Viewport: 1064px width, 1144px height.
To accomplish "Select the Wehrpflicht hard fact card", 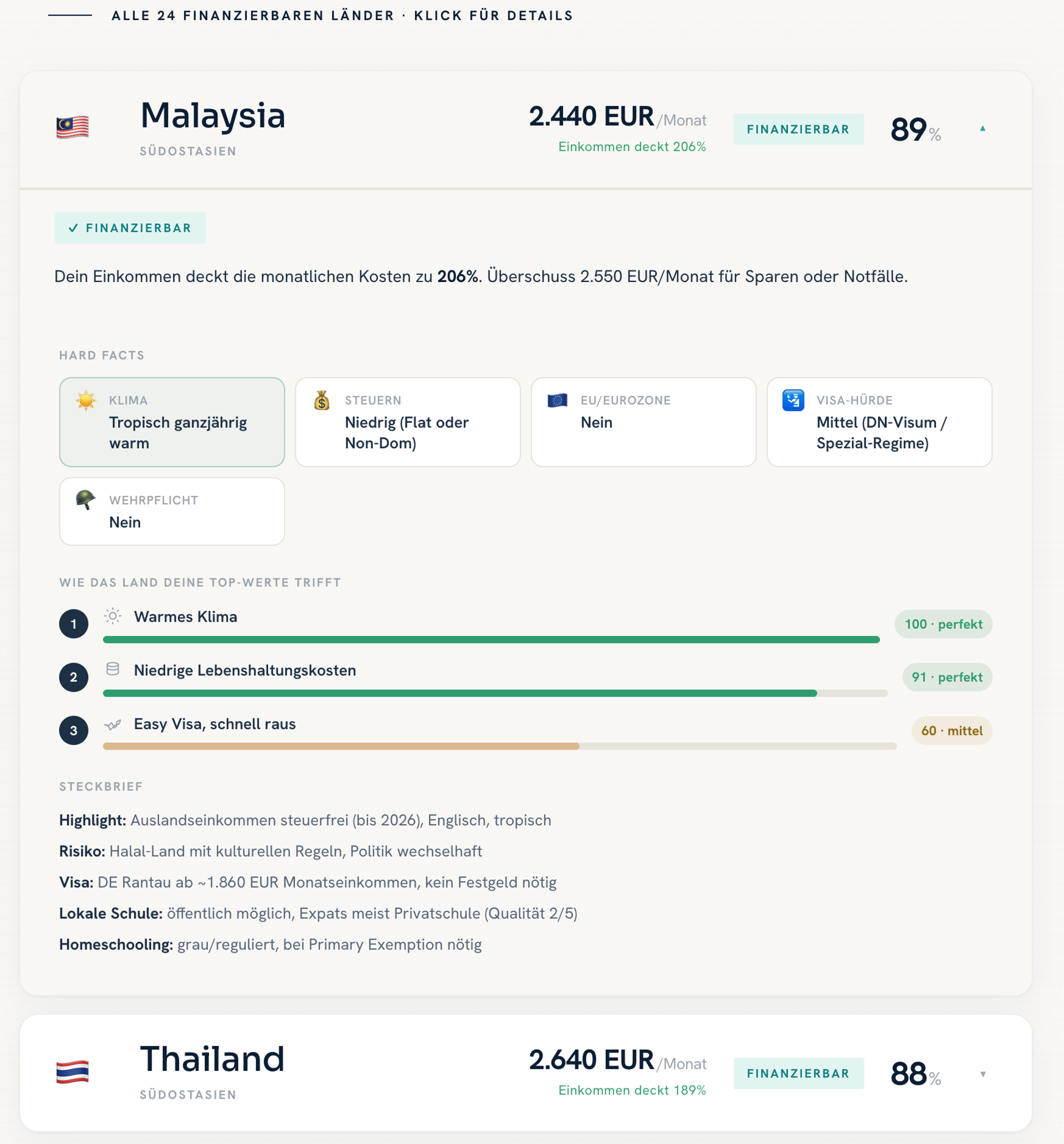I will [172, 511].
